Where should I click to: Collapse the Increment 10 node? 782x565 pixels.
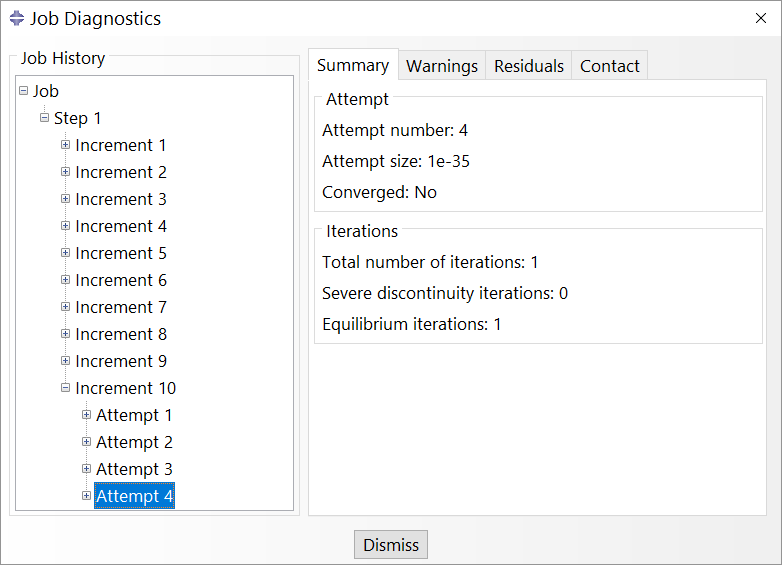pos(65,387)
